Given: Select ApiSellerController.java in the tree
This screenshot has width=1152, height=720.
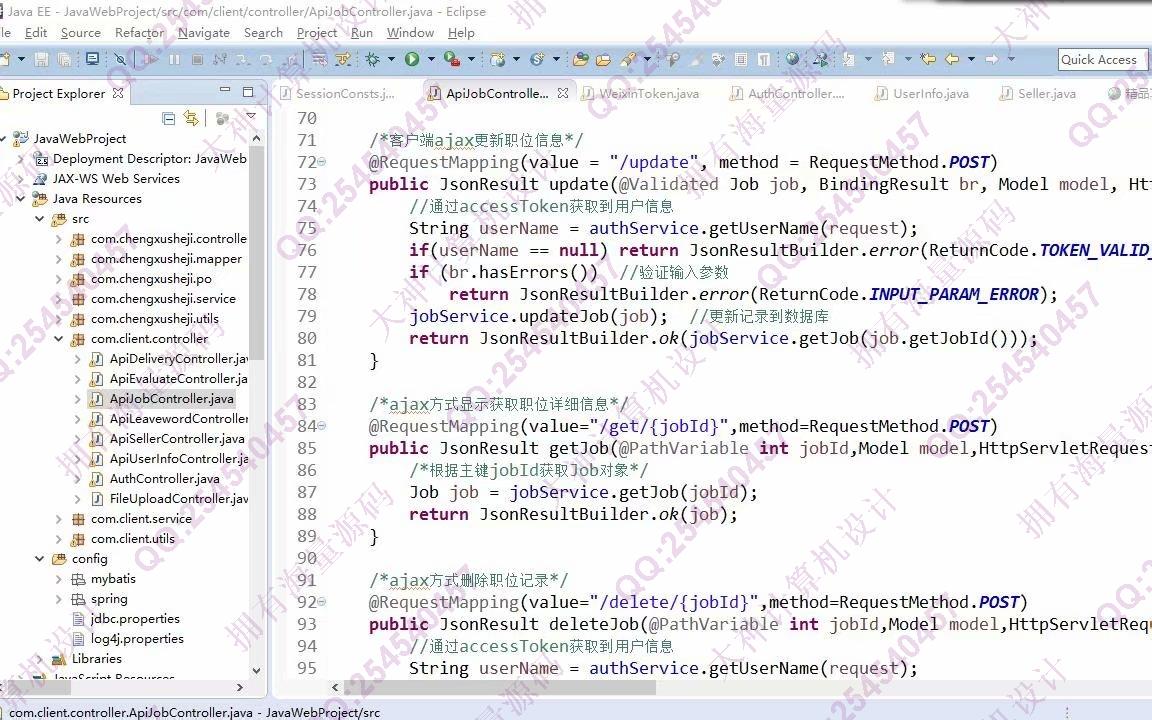Looking at the screenshot, I should click(176, 439).
